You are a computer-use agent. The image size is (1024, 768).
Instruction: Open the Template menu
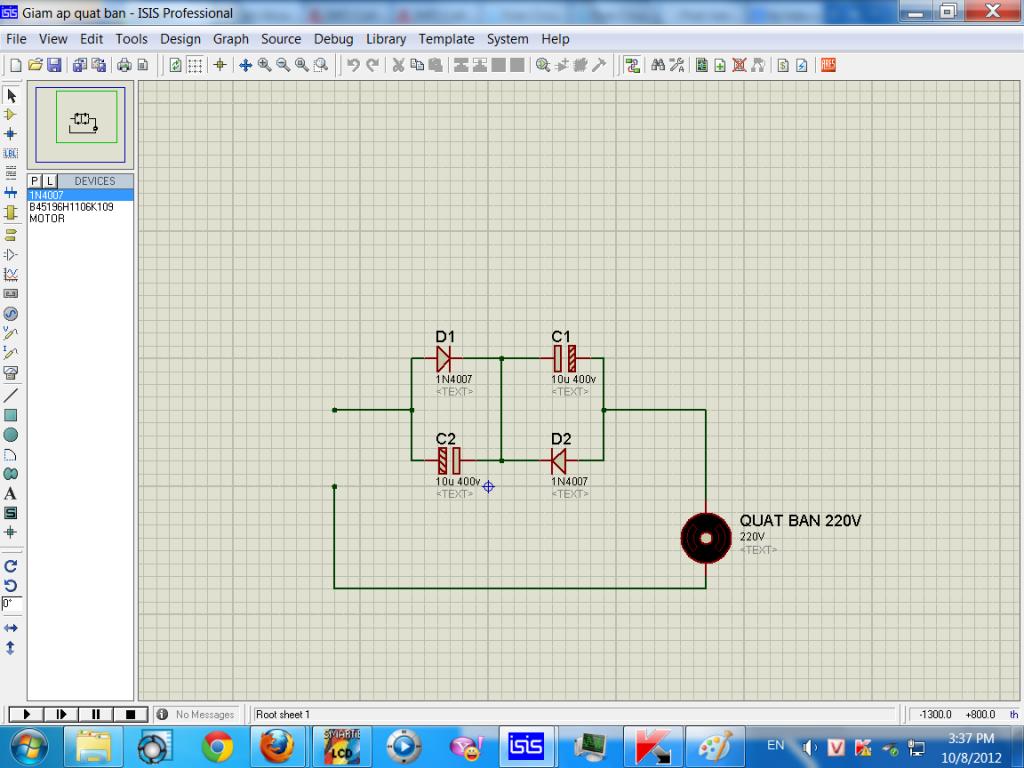(446, 39)
